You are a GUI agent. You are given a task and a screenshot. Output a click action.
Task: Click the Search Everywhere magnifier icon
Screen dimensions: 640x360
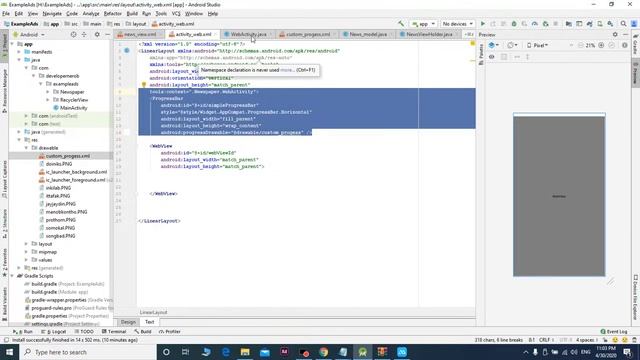(623, 24)
